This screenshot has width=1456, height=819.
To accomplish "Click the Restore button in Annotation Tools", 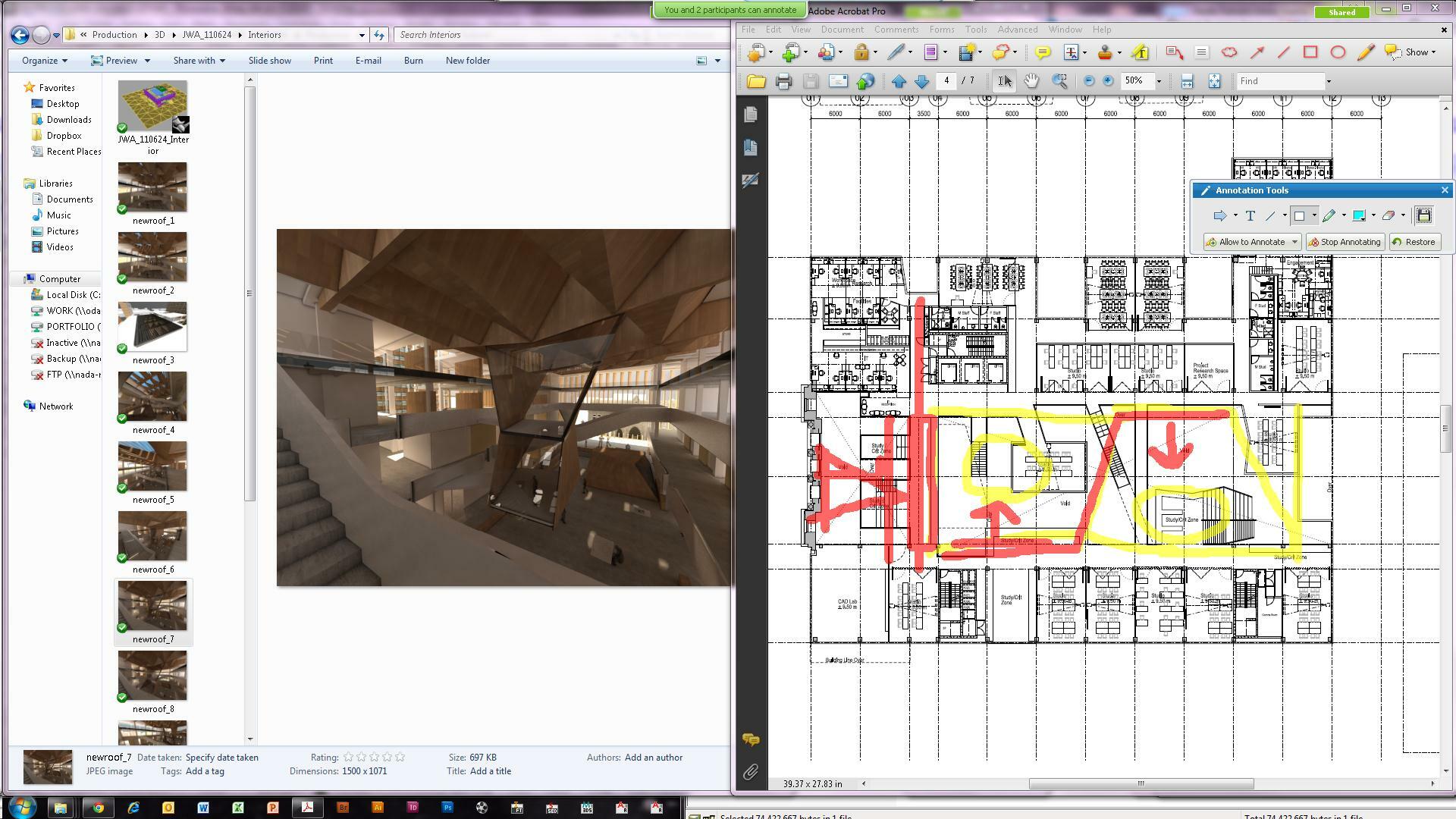I will coord(1414,243).
